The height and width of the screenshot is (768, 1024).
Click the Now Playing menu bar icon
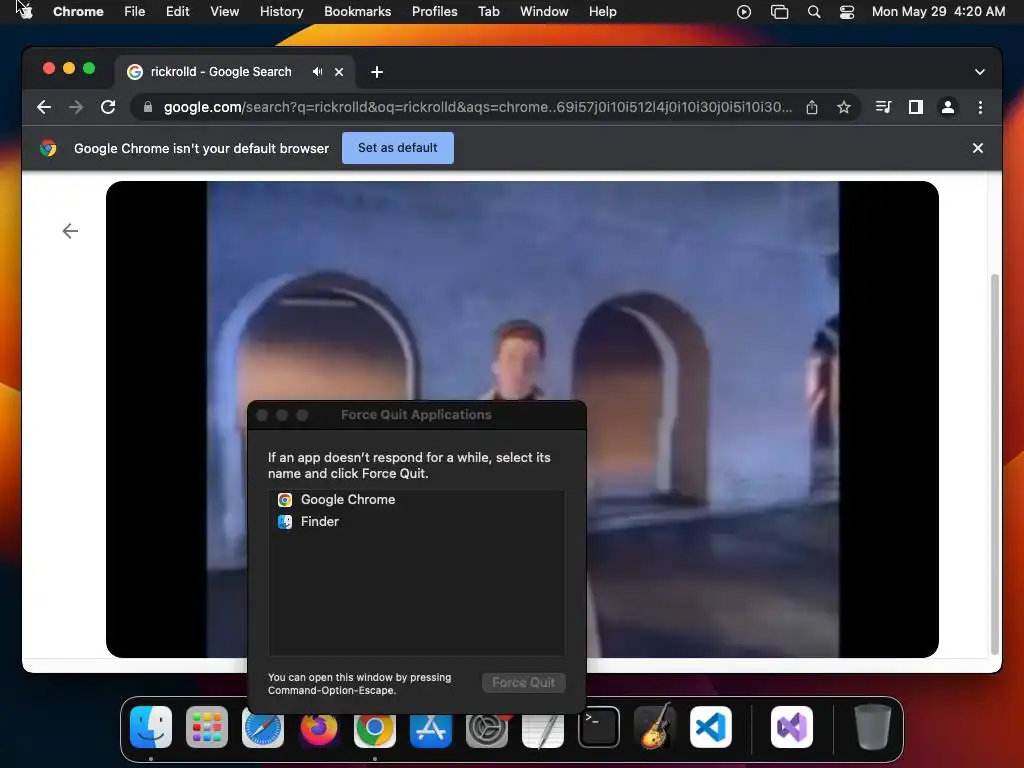(744, 12)
